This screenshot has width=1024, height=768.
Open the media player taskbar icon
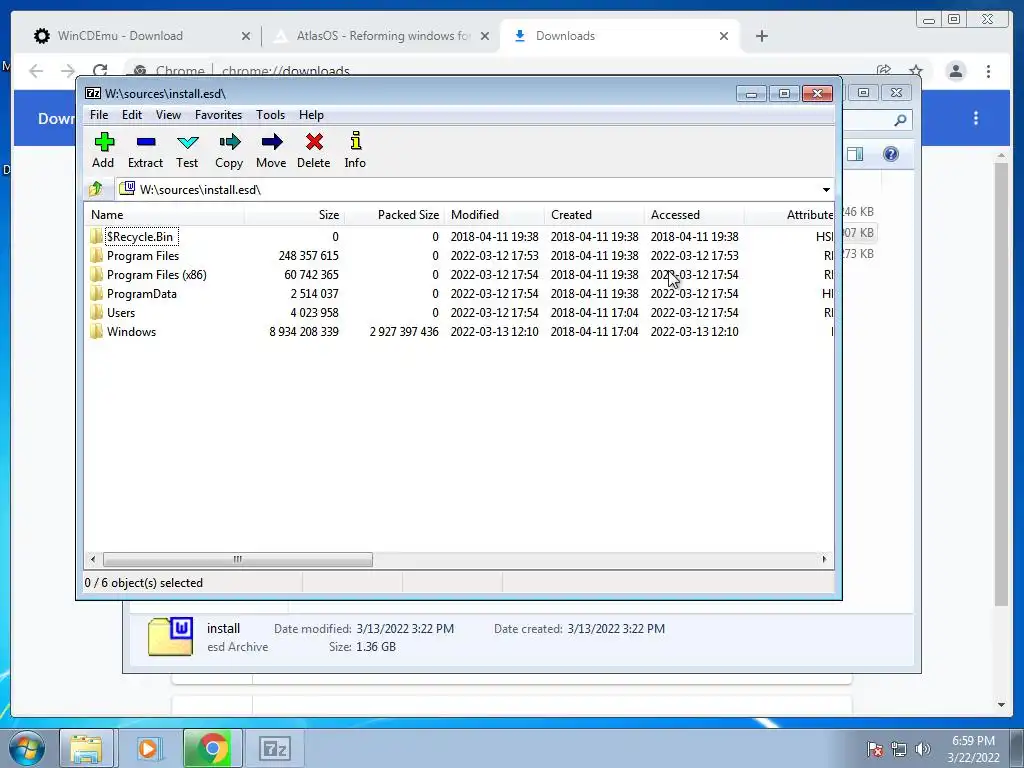tap(148, 748)
